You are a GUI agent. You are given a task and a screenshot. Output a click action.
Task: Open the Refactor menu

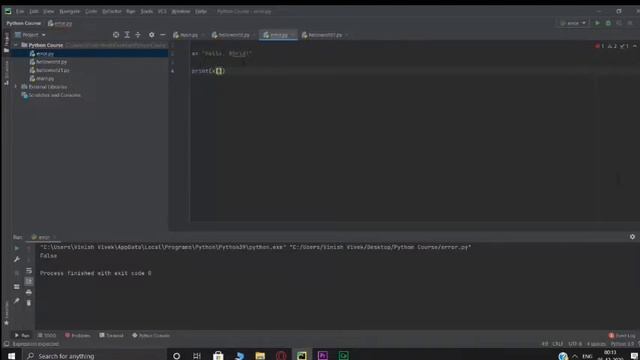(x=112, y=11)
